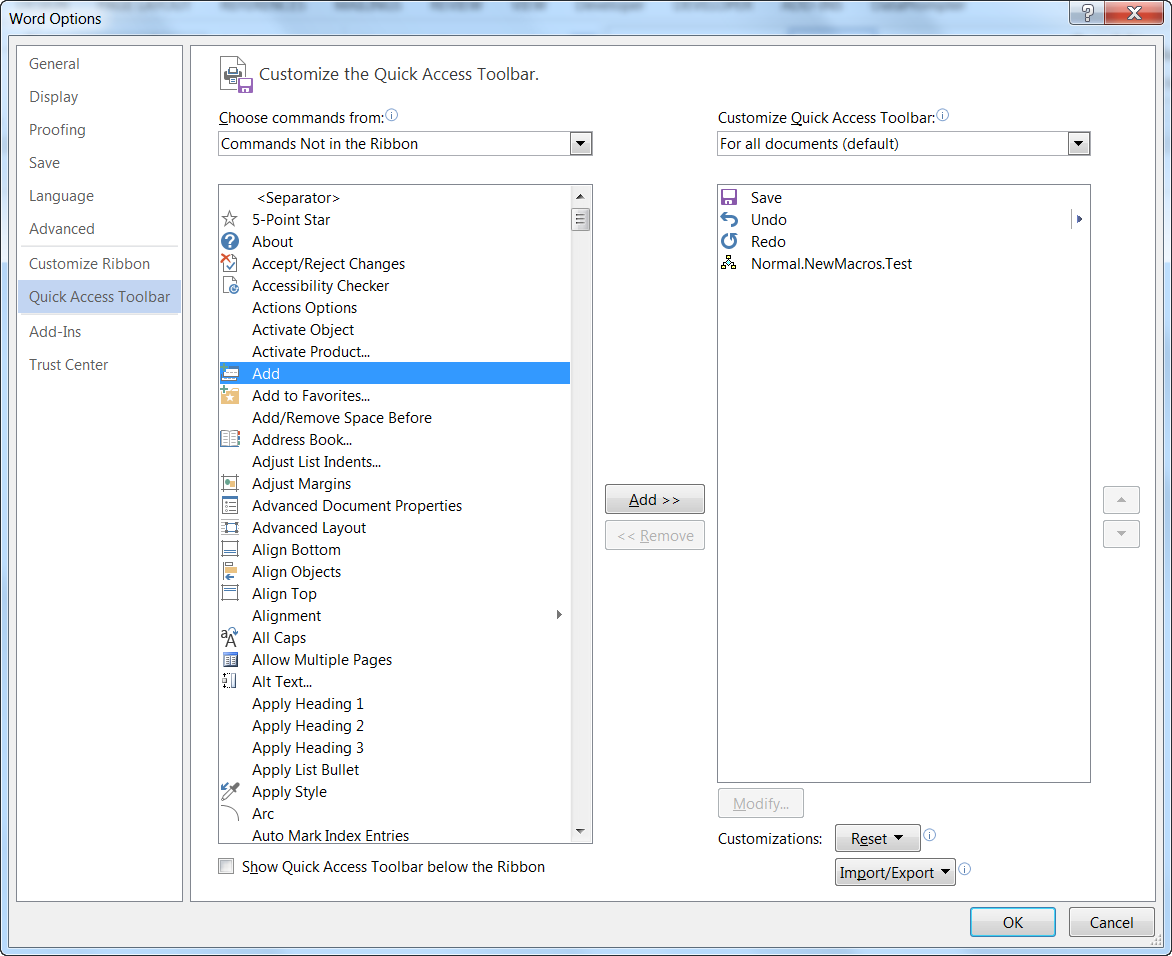Image resolution: width=1172 pixels, height=956 pixels.
Task: Select Activate Product... command
Action: (x=395, y=351)
